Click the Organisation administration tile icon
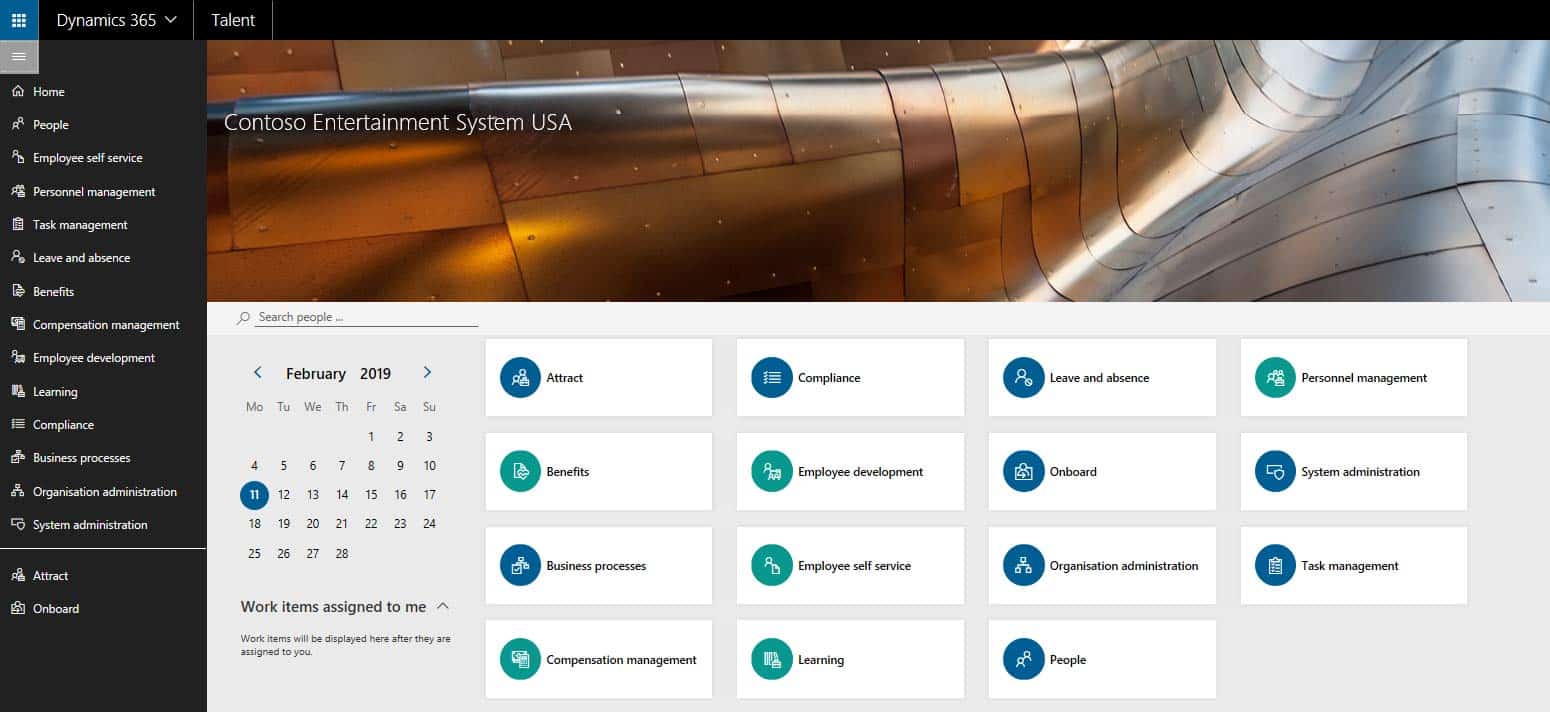The height and width of the screenshot is (712, 1550). tap(1024, 566)
